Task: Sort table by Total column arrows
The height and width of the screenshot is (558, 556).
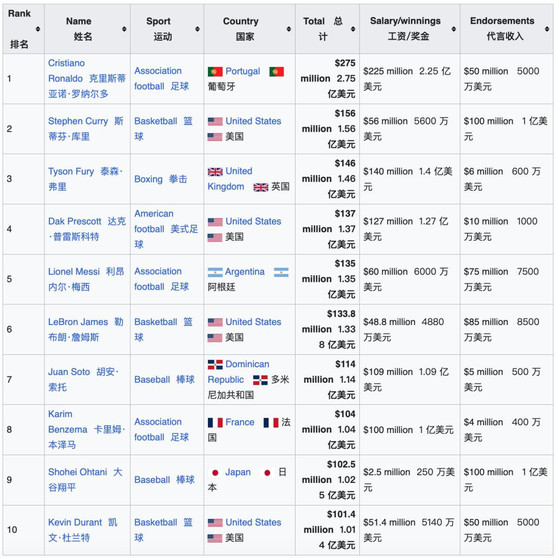Action: coord(353,29)
